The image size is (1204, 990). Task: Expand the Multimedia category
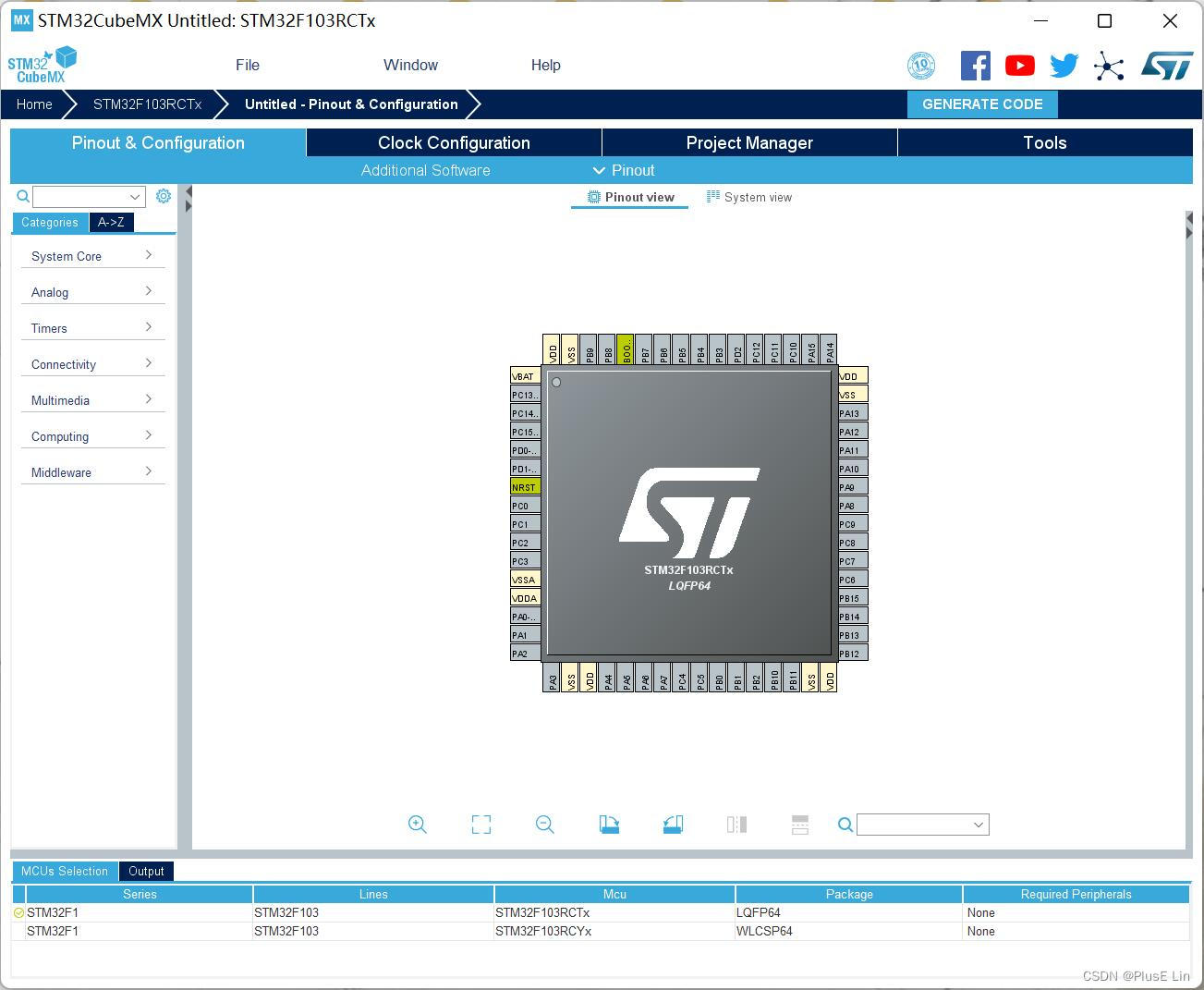pos(92,400)
